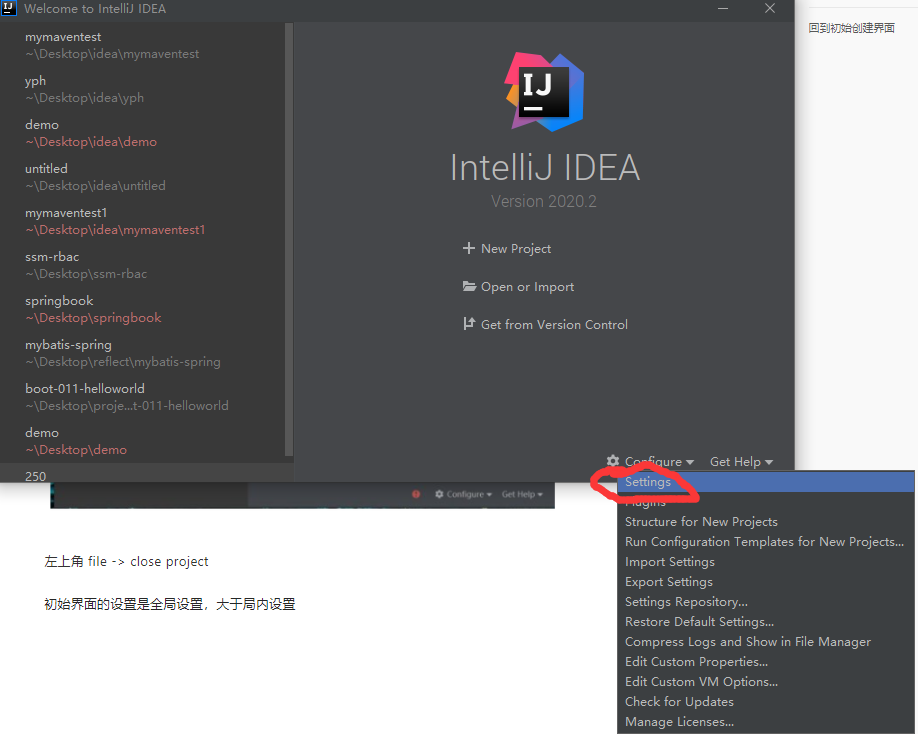Open recent project demo in ~\Desktop\demo
This screenshot has width=918, height=734.
click(142, 441)
